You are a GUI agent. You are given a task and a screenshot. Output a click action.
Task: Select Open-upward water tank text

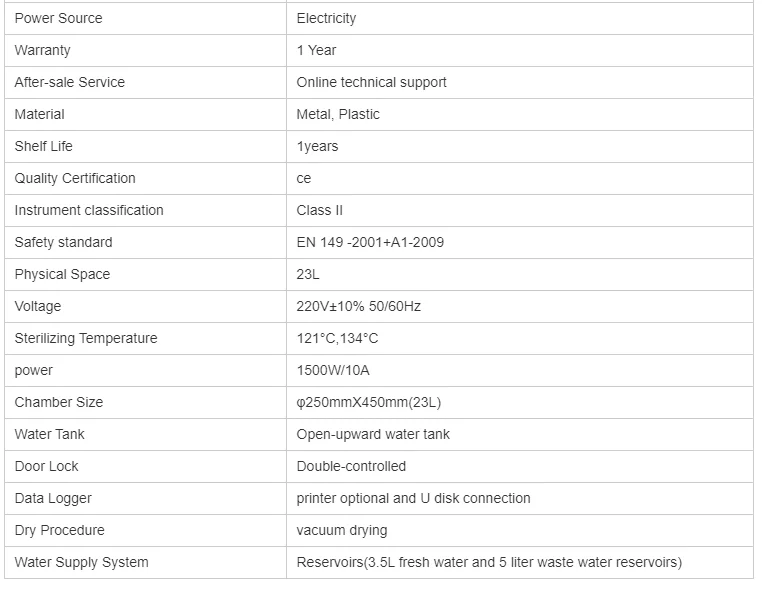click(373, 434)
